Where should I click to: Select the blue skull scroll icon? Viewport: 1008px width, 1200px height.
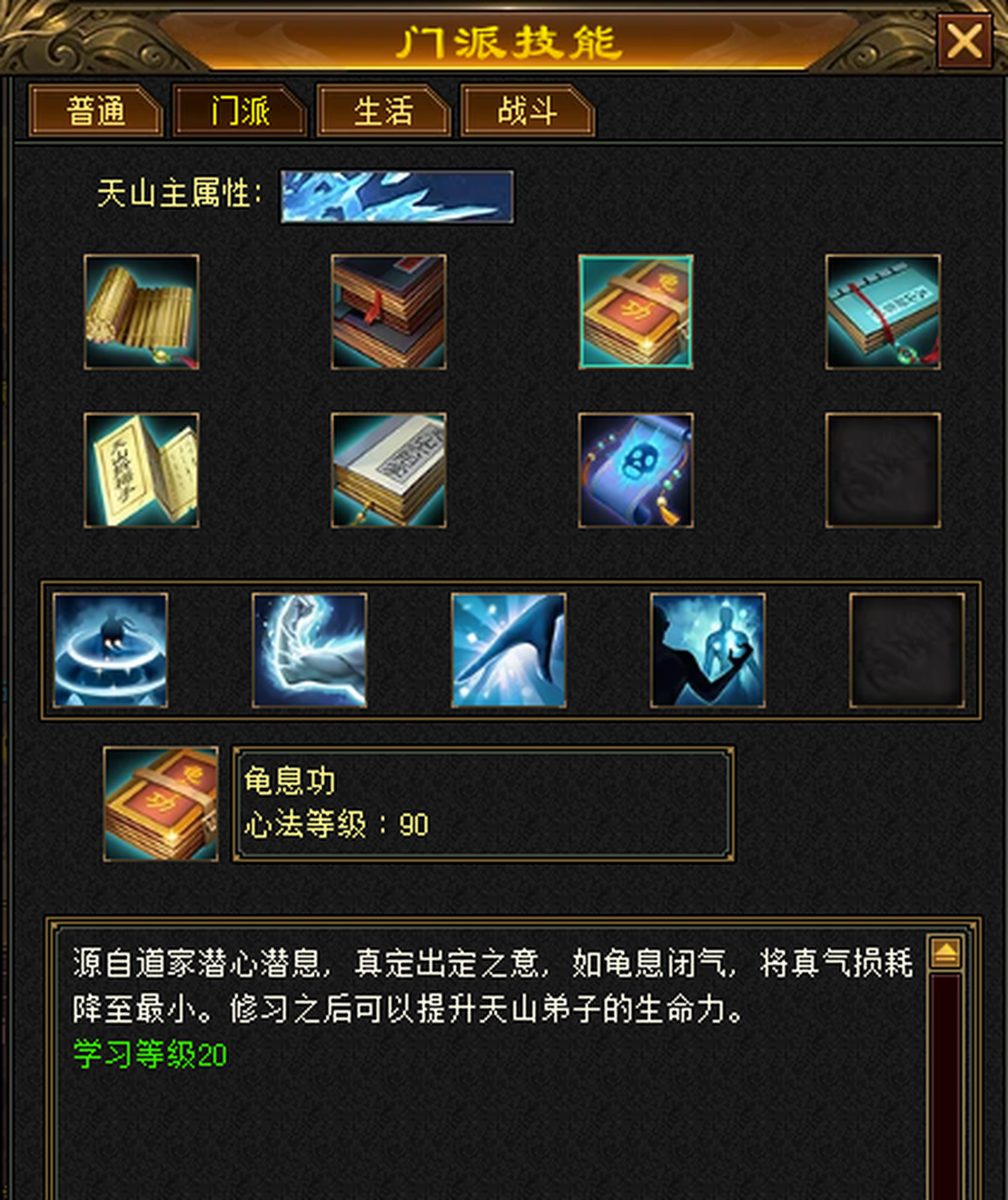point(636,471)
